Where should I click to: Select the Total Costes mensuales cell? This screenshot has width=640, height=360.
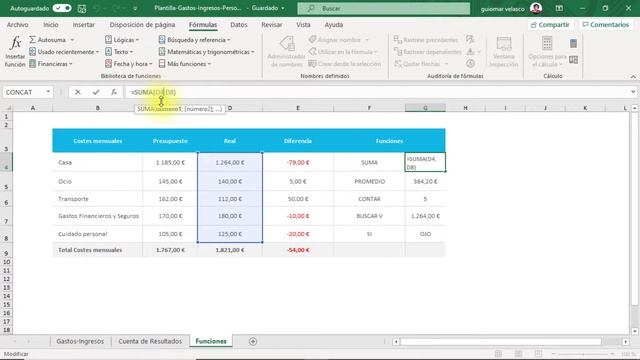pyautogui.click(x=98, y=250)
